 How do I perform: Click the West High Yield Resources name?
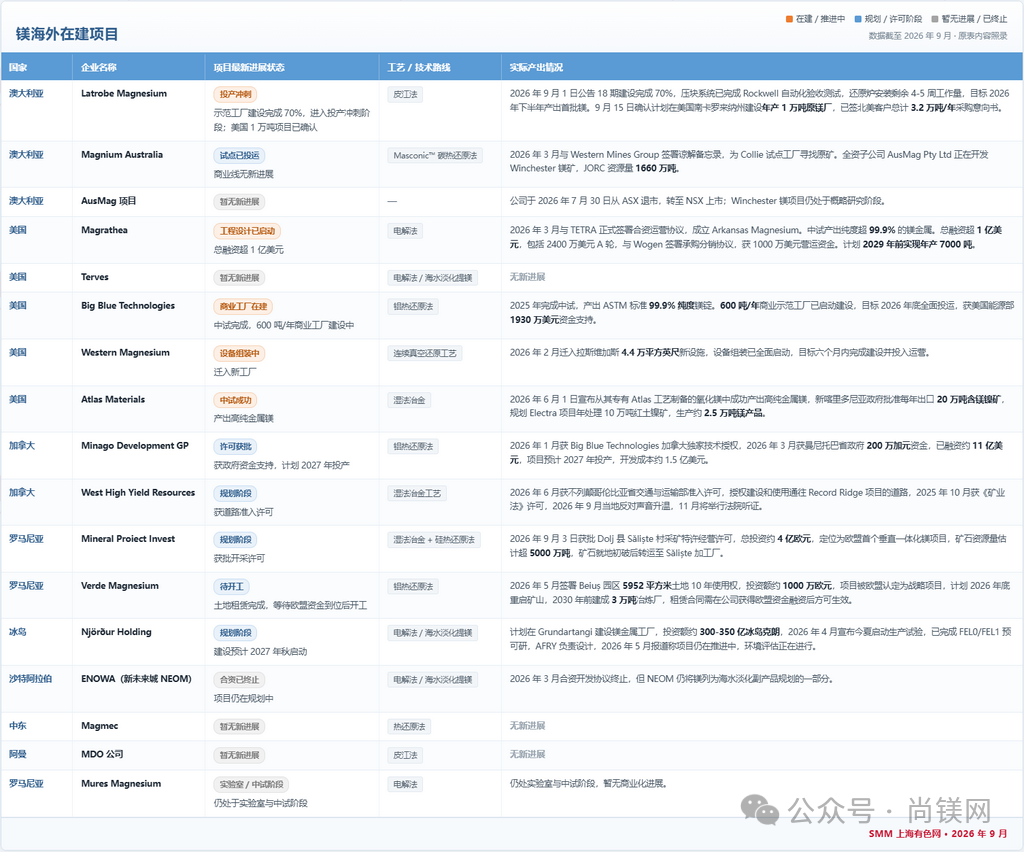(138, 492)
